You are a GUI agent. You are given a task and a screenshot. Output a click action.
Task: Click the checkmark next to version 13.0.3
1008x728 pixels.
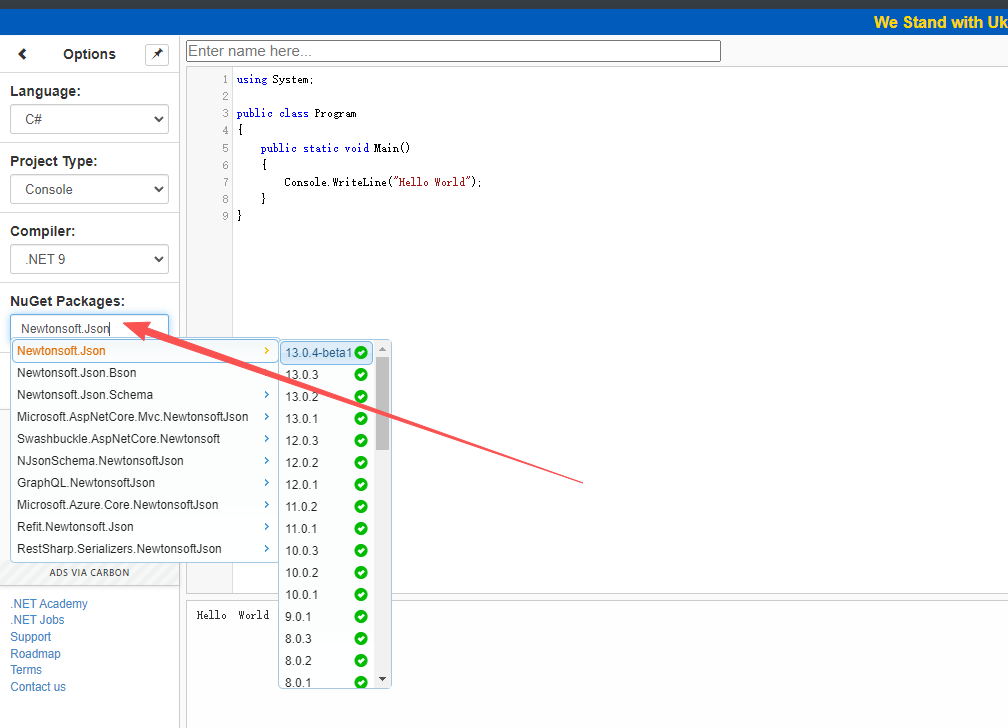[x=361, y=374]
